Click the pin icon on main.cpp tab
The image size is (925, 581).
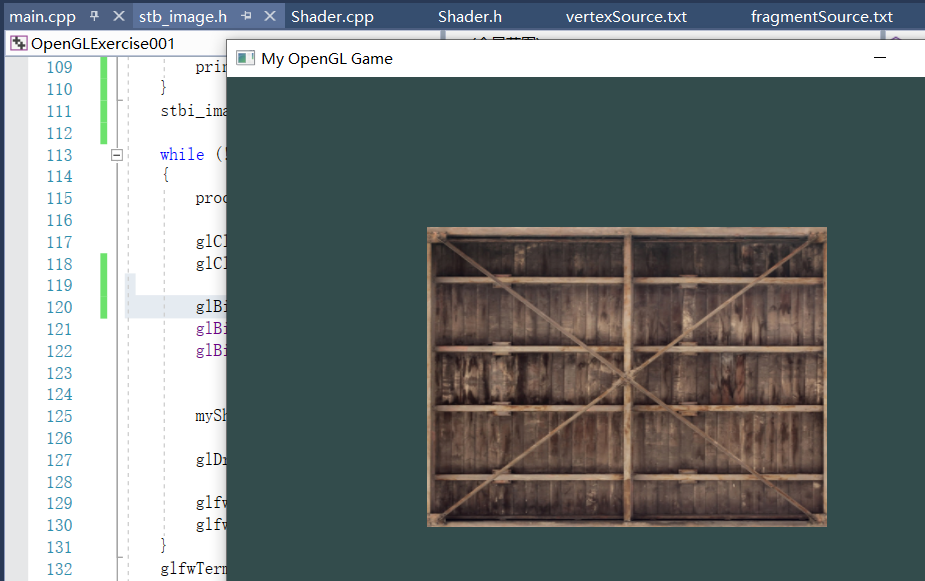tap(95, 15)
